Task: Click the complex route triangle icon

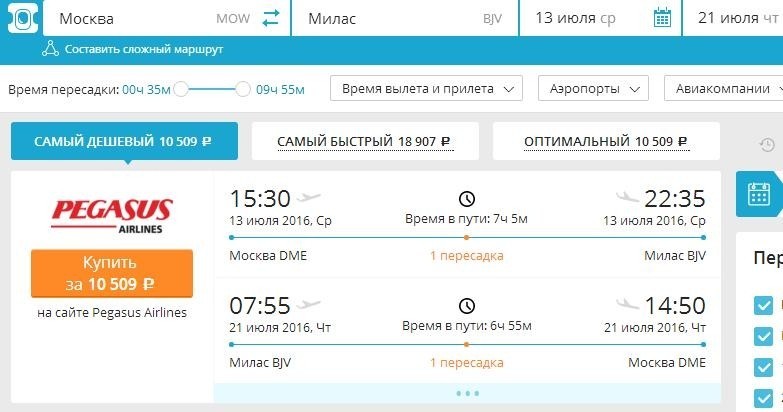Action: pos(50,49)
